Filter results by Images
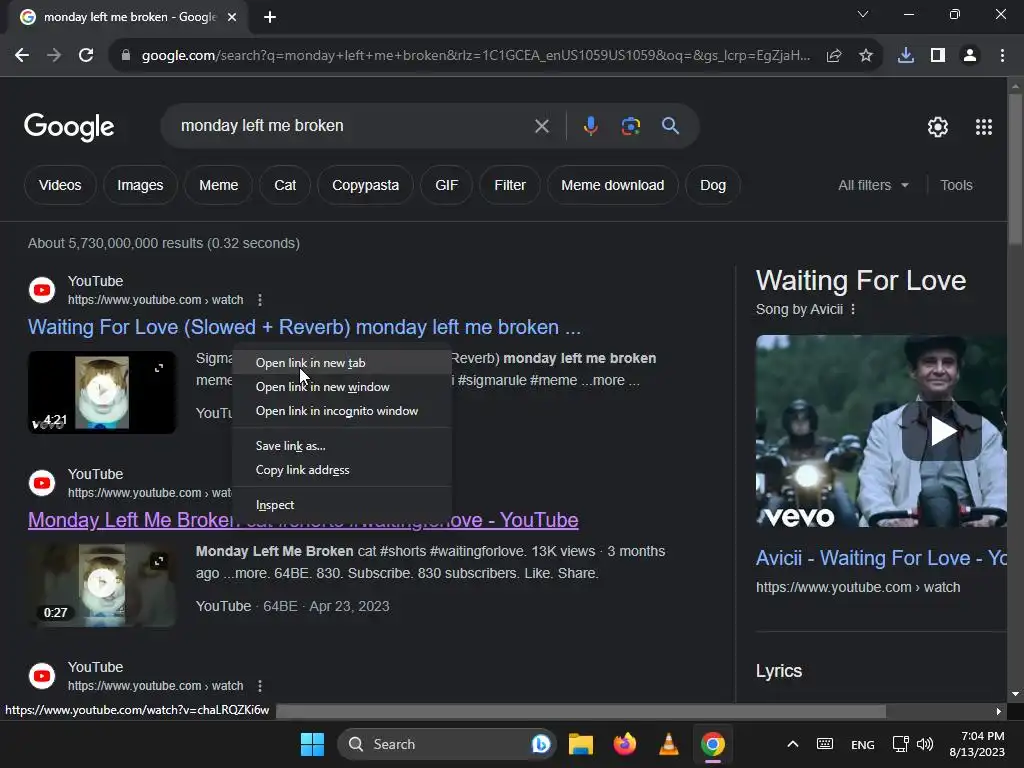The height and width of the screenshot is (768, 1024). tap(140, 185)
